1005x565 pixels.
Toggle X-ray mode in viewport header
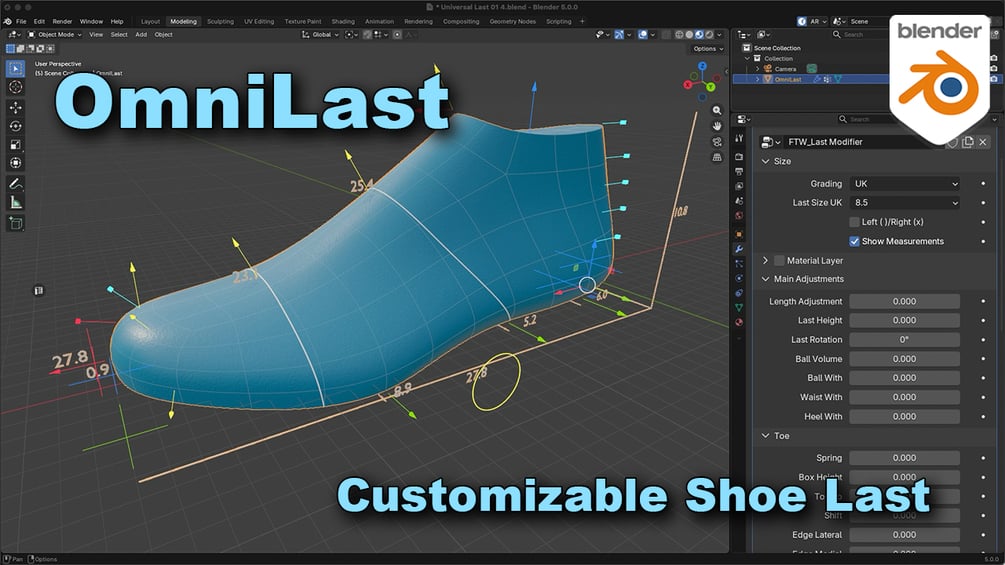pos(667,35)
